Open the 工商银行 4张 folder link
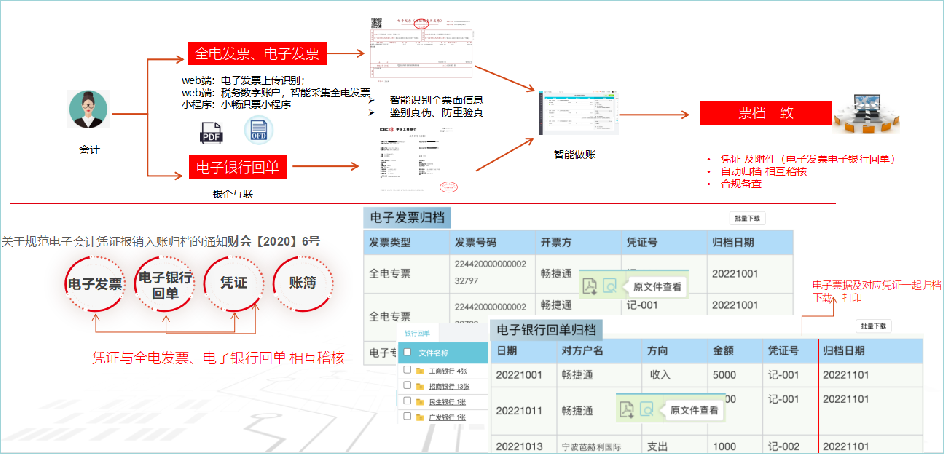Image resolution: width=945 pixels, height=455 pixels. pos(447,371)
